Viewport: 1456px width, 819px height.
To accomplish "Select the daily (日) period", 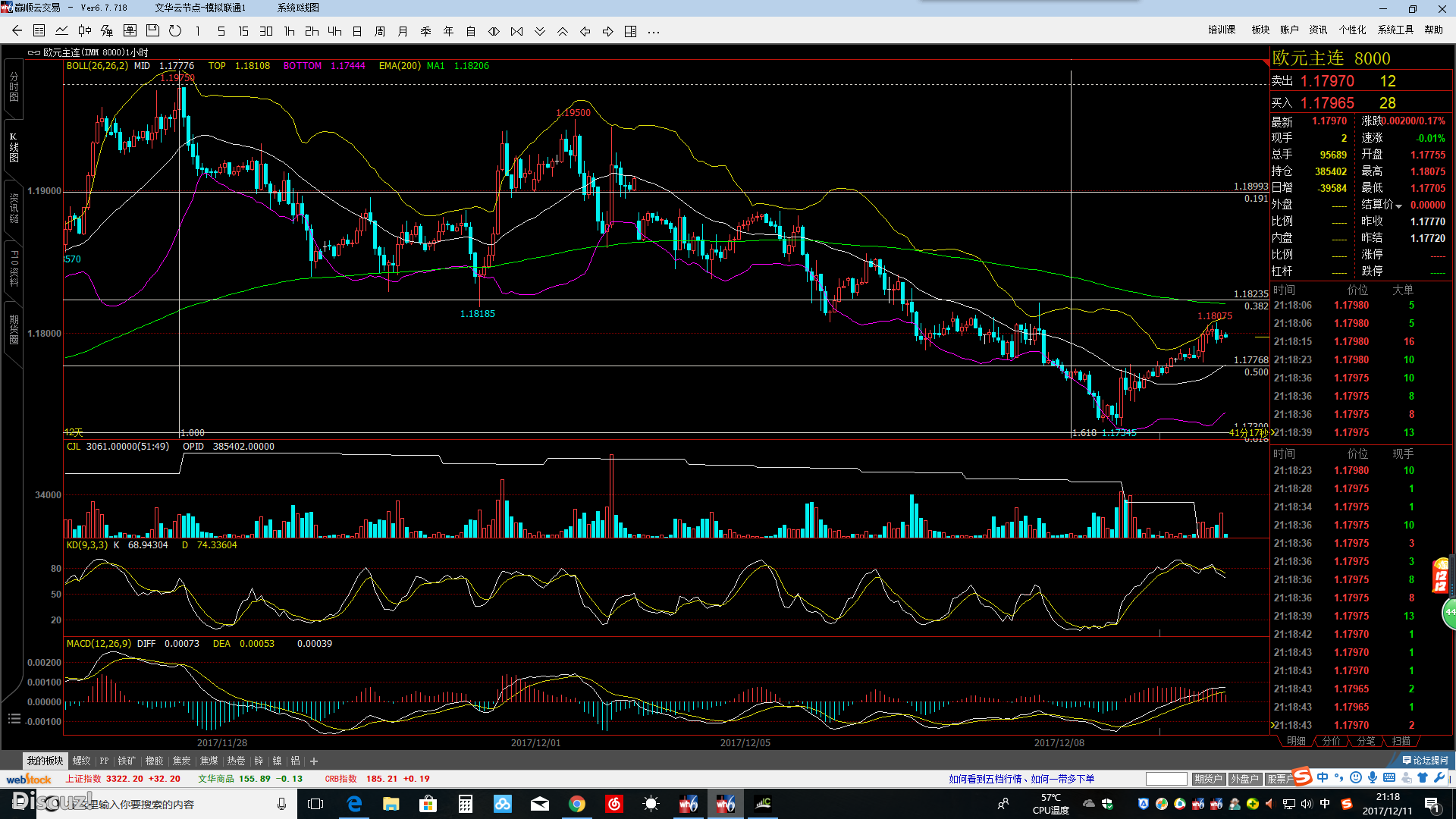I will click(357, 31).
